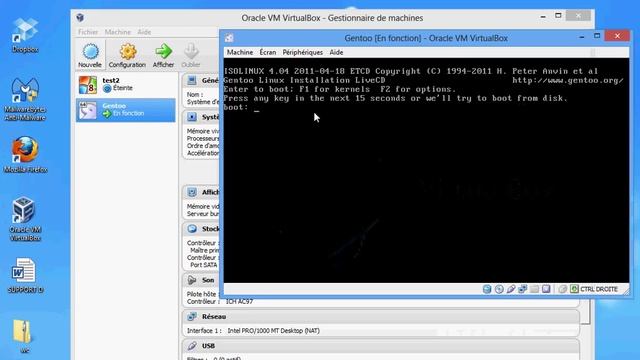Viewport: 640px width, 360px height.
Task: Click the Intel PRO/1000 MT Desktop (NAT) text
Action: (x=273, y=331)
